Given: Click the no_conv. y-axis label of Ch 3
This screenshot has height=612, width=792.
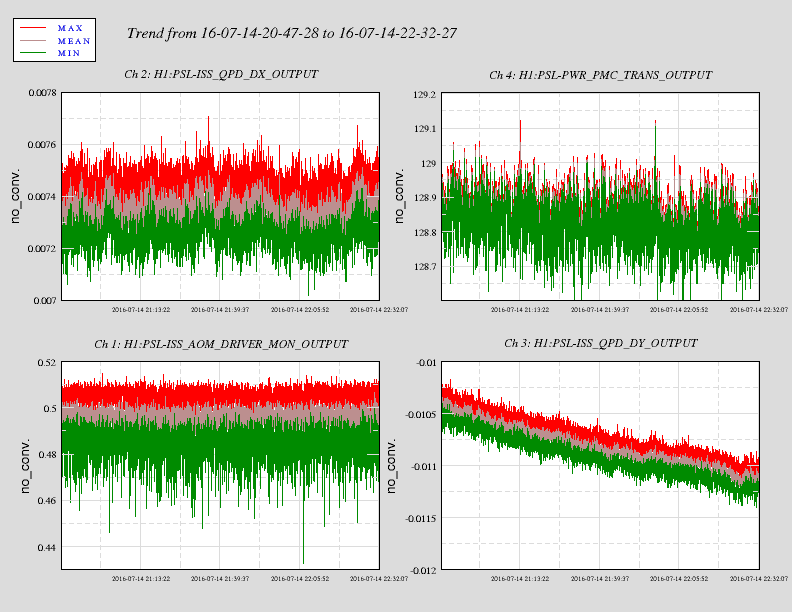Looking at the screenshot, I should 391,466.
